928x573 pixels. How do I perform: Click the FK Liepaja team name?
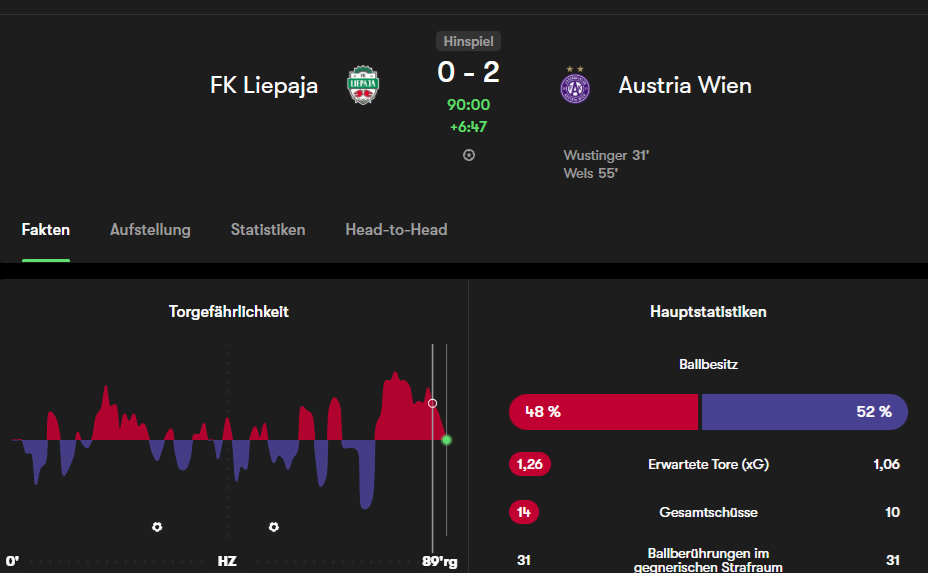pos(264,85)
